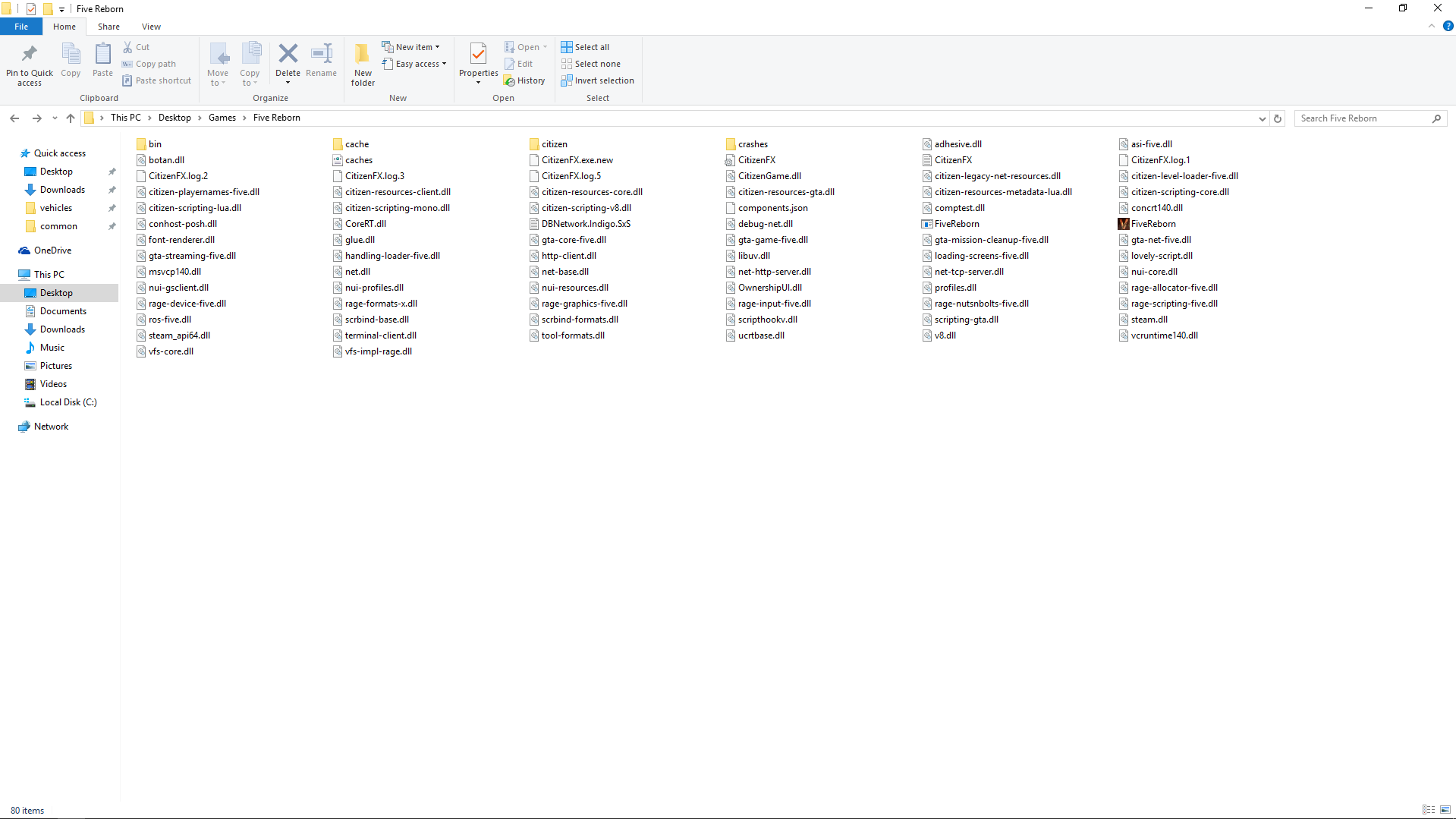Select the DBNetwork.Indigo.SxS file
The width and height of the screenshot is (1456, 819).
[x=579, y=224]
